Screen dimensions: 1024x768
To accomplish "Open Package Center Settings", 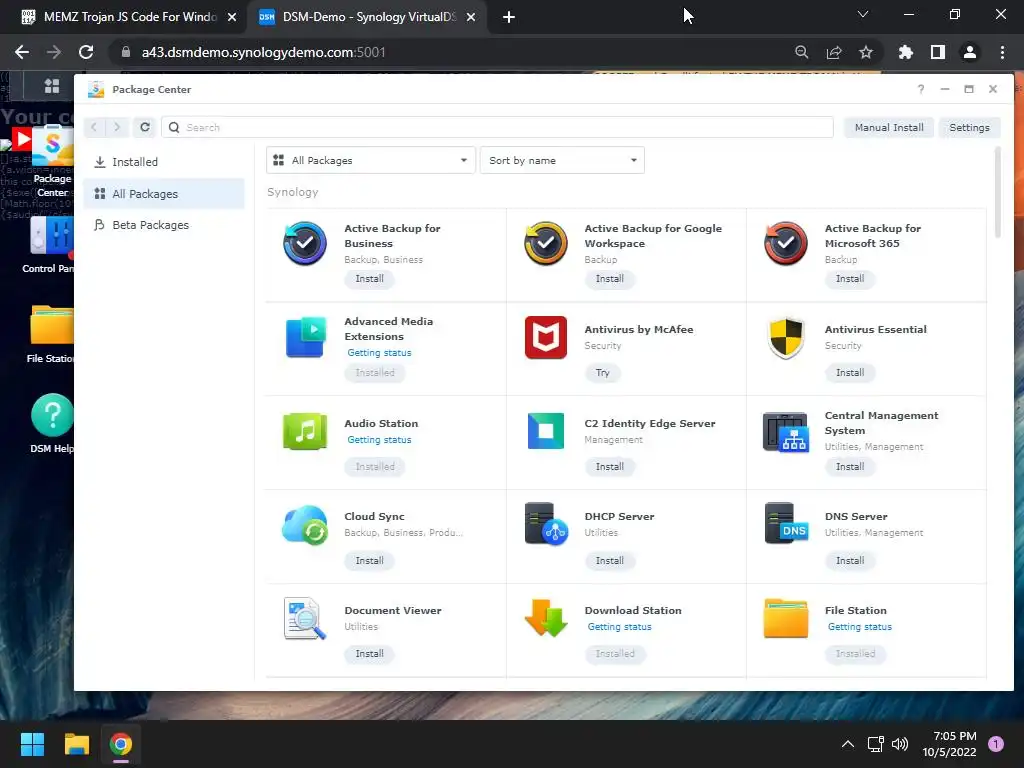I will (969, 127).
